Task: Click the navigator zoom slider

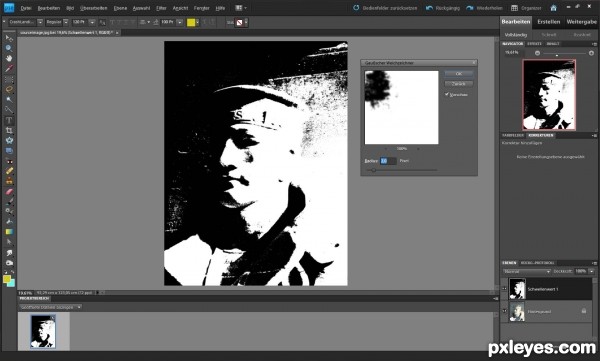Action: point(564,54)
